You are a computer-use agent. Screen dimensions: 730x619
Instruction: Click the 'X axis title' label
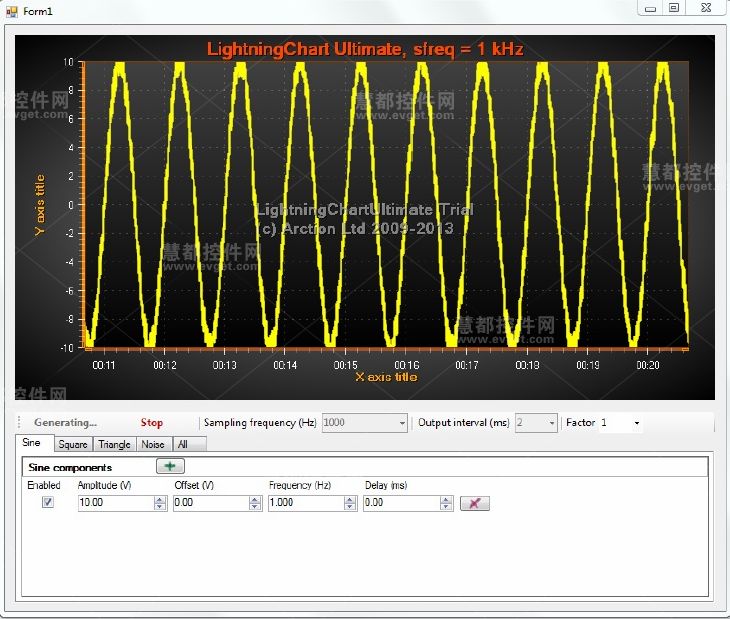tap(386, 377)
